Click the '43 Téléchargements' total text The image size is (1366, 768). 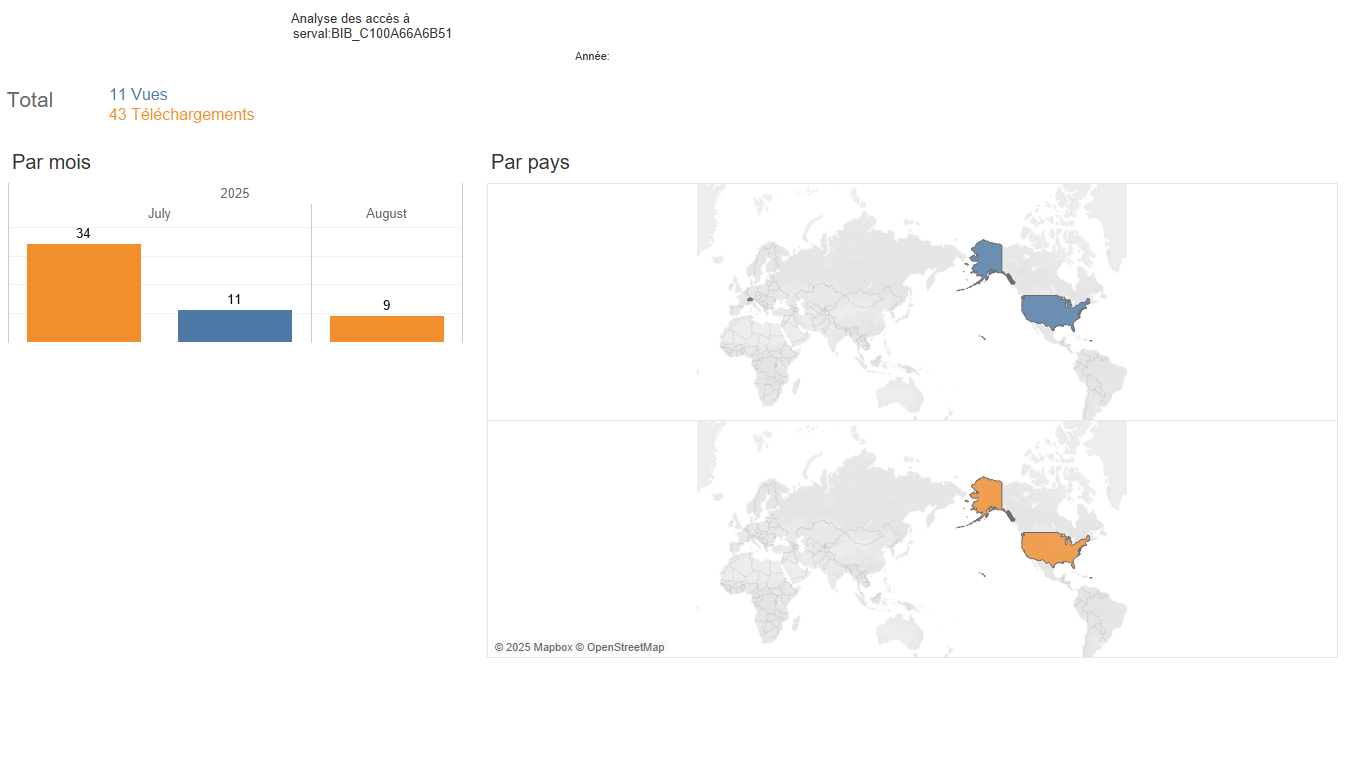pyautogui.click(x=182, y=115)
